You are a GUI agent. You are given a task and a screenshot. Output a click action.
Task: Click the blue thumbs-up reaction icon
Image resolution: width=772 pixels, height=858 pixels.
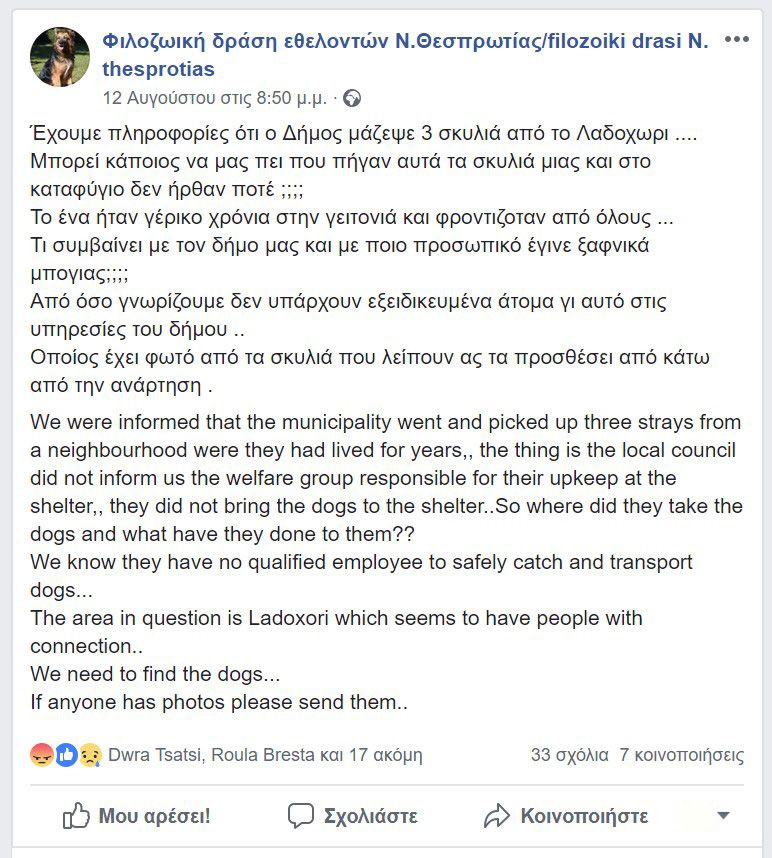click(66, 754)
